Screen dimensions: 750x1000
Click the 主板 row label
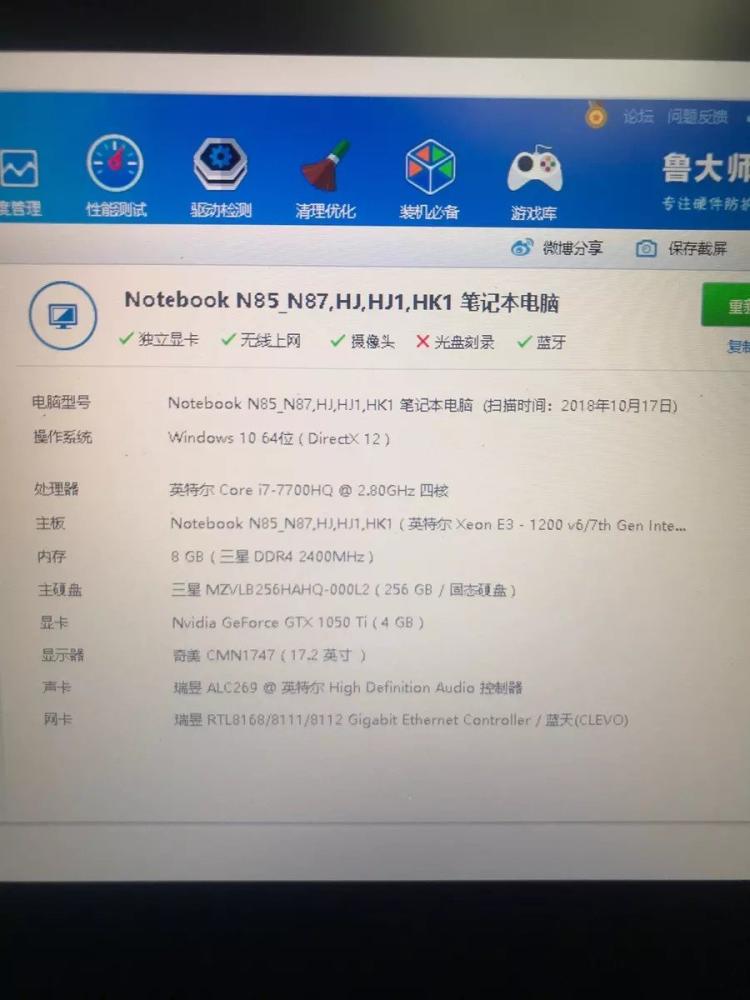pos(50,523)
